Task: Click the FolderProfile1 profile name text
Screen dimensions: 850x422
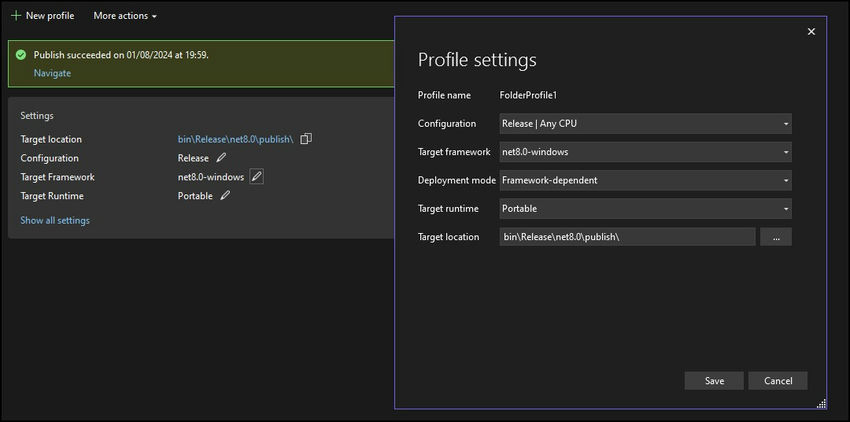Action: pos(528,95)
